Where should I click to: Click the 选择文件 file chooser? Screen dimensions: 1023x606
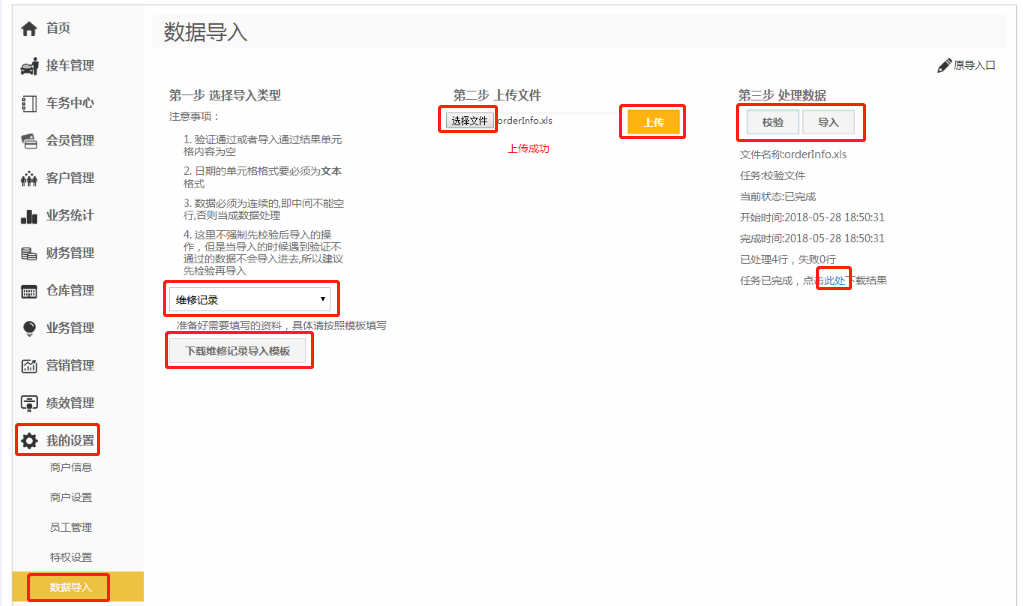pyautogui.click(x=469, y=121)
